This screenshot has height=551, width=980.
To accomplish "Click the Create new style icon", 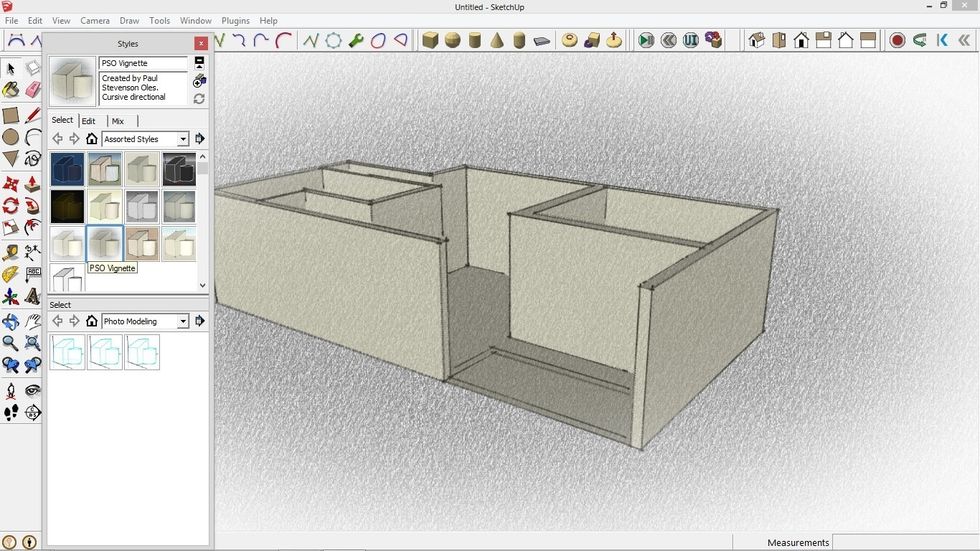I will click(x=199, y=80).
